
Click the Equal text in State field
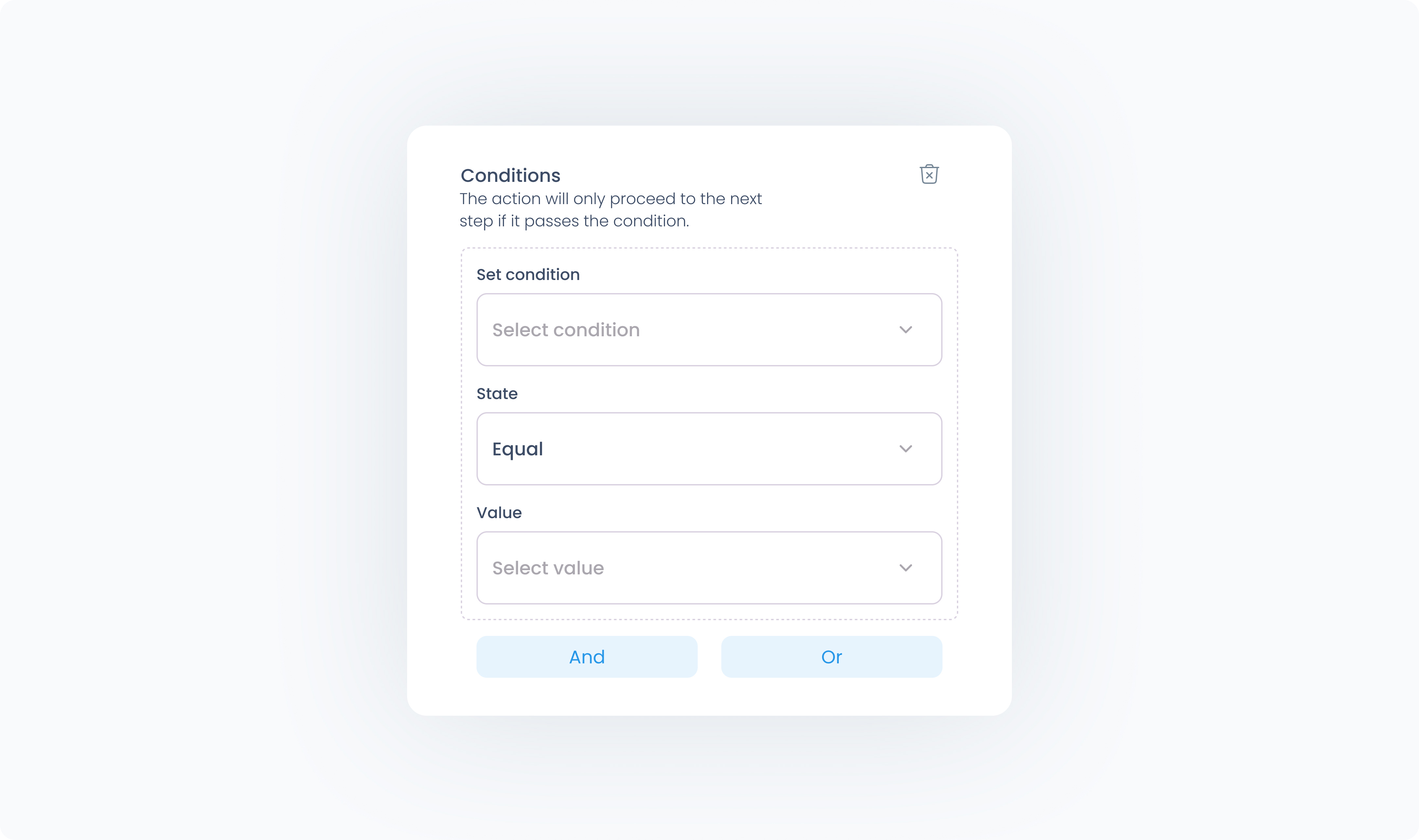[517, 449]
